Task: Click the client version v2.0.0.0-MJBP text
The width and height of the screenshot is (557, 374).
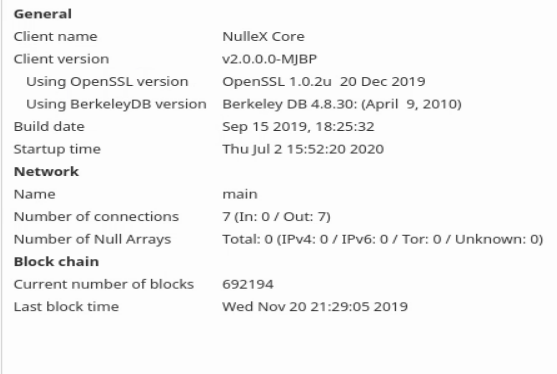Action: (x=269, y=59)
